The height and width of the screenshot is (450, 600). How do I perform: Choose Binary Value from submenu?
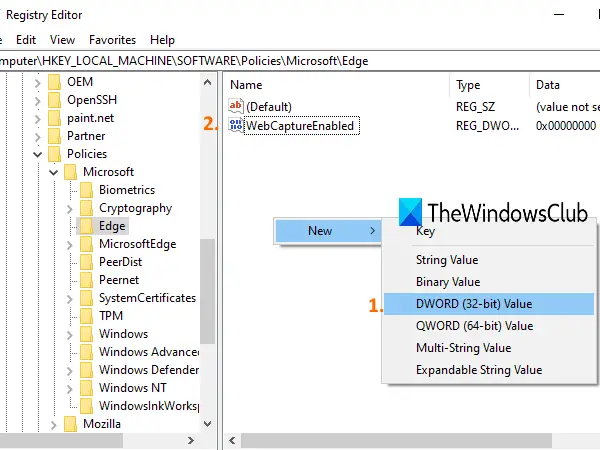[489, 282]
